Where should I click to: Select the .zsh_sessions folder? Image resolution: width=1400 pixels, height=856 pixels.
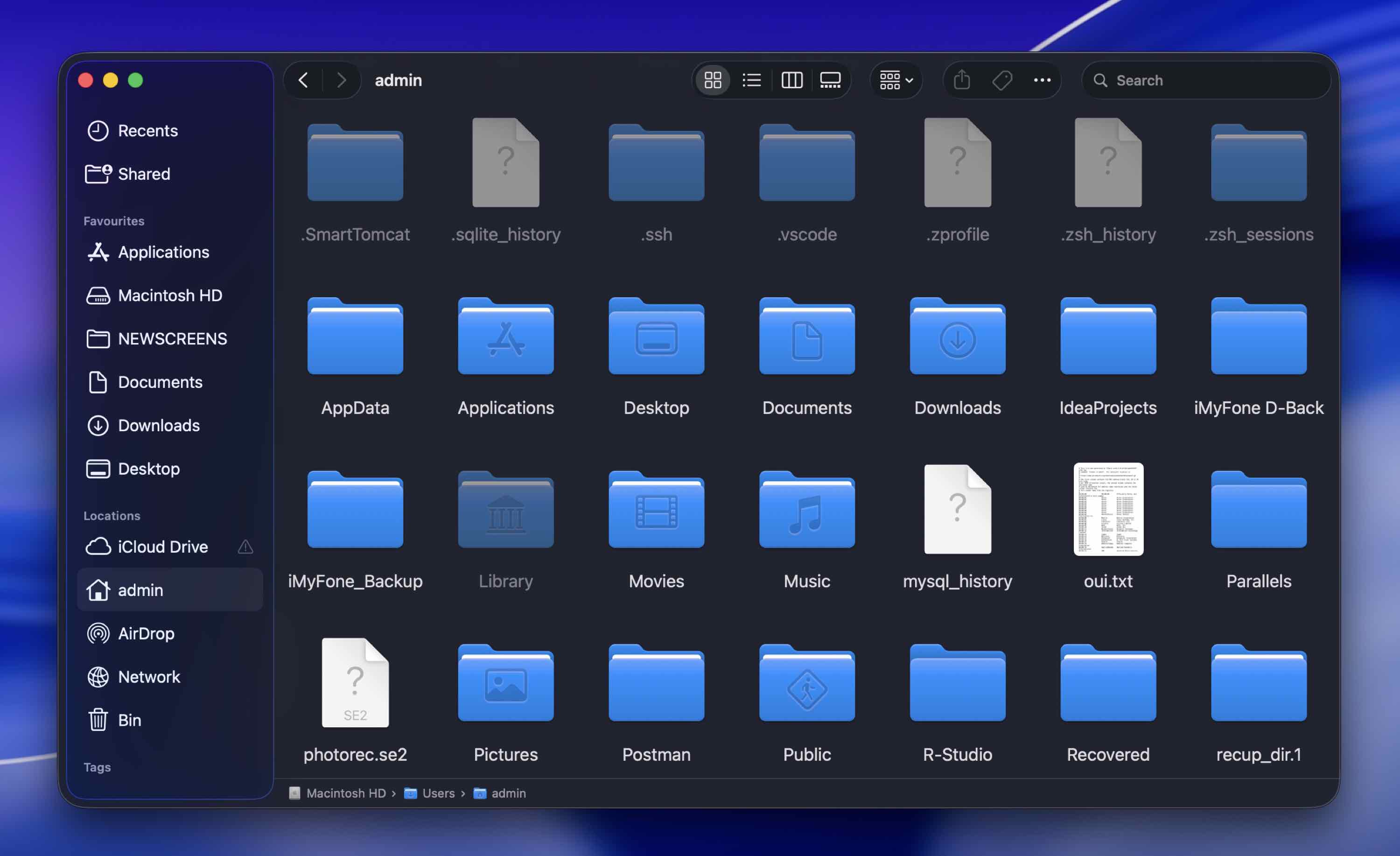coord(1259,163)
